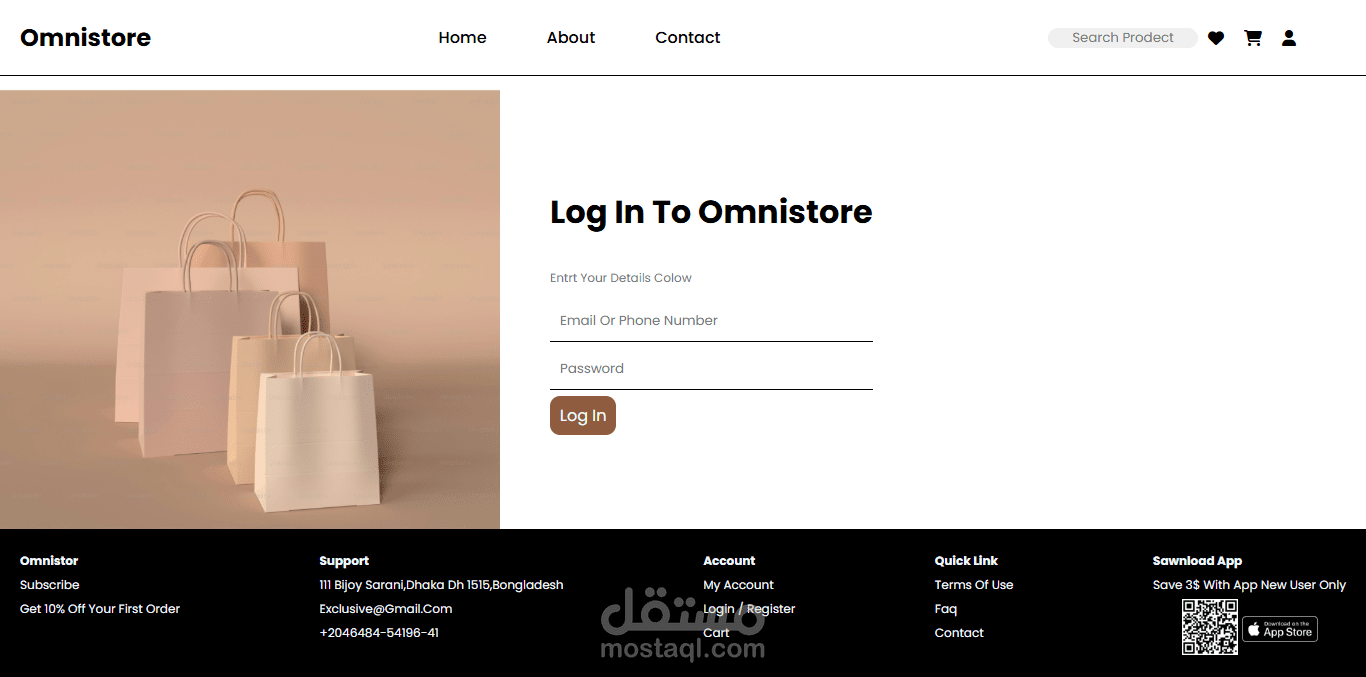Viewport: 1366px width, 677px height.
Task: Open the wishlist heart icon
Action: 1216,38
